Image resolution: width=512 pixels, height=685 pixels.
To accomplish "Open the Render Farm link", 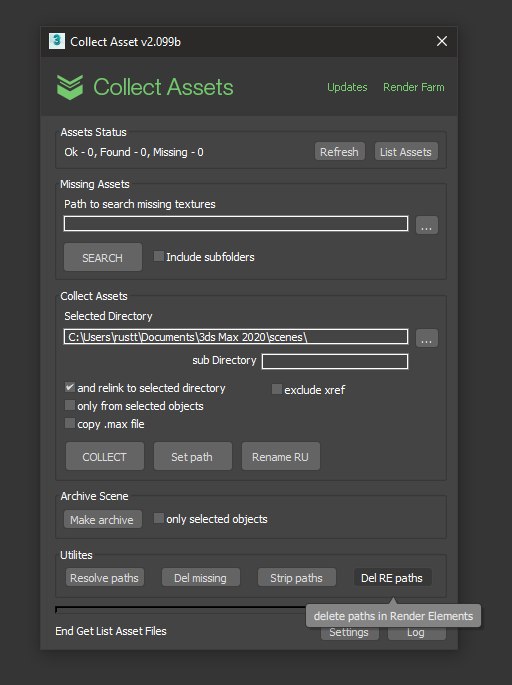I will (414, 87).
